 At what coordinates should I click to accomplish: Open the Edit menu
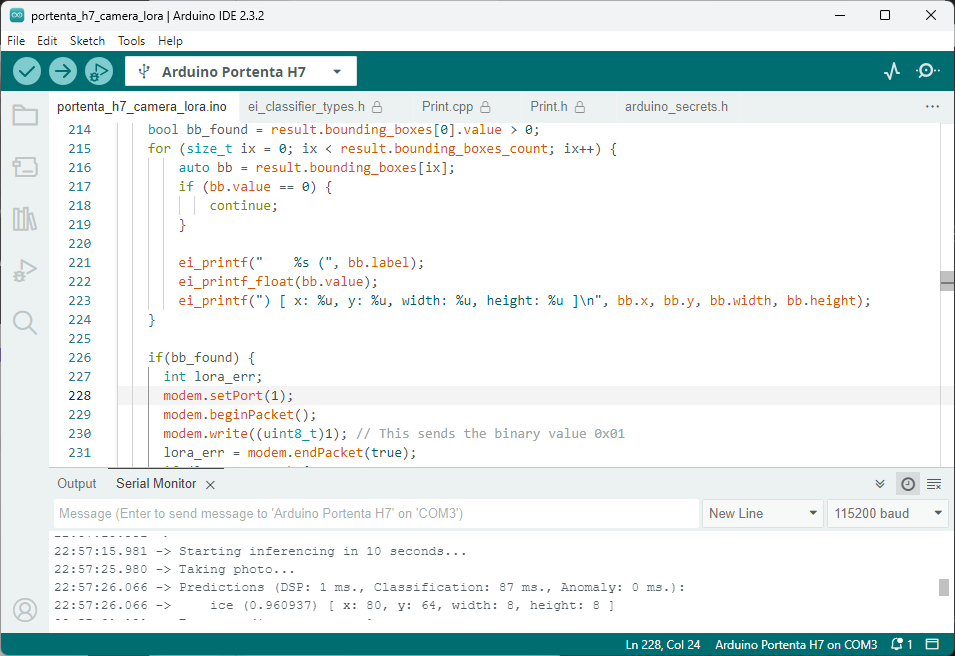tap(47, 41)
